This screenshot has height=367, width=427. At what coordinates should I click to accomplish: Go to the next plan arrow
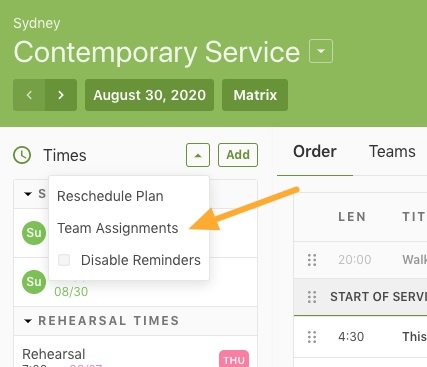(x=61, y=95)
